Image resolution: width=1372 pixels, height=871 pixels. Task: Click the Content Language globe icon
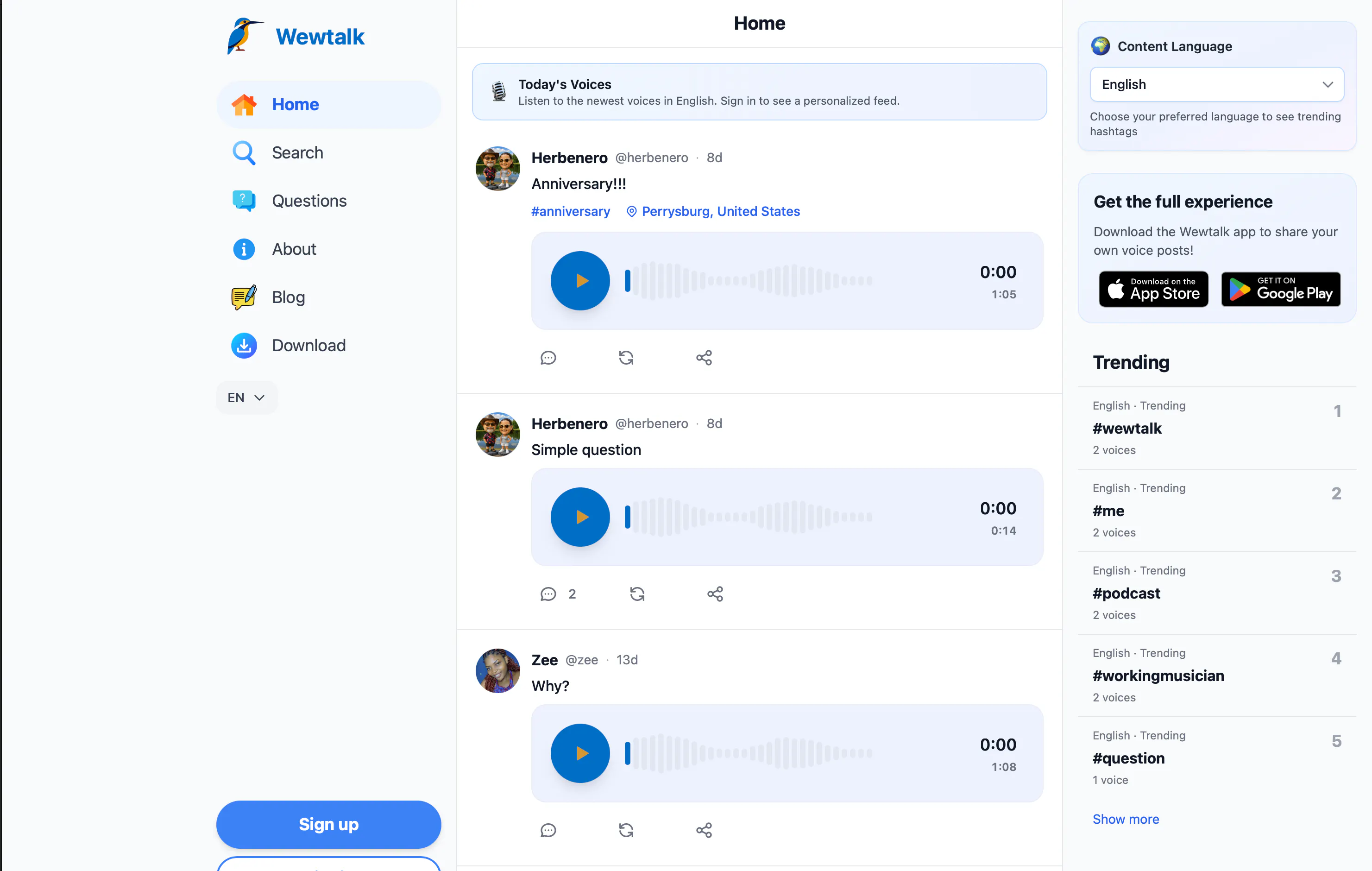pyautogui.click(x=1100, y=46)
